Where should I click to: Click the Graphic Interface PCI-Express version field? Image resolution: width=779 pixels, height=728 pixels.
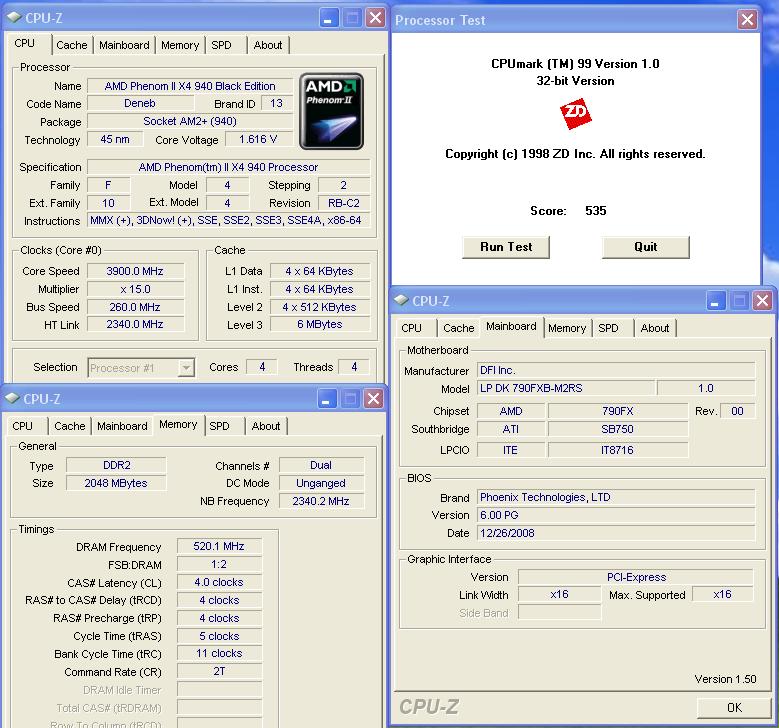(x=636, y=577)
